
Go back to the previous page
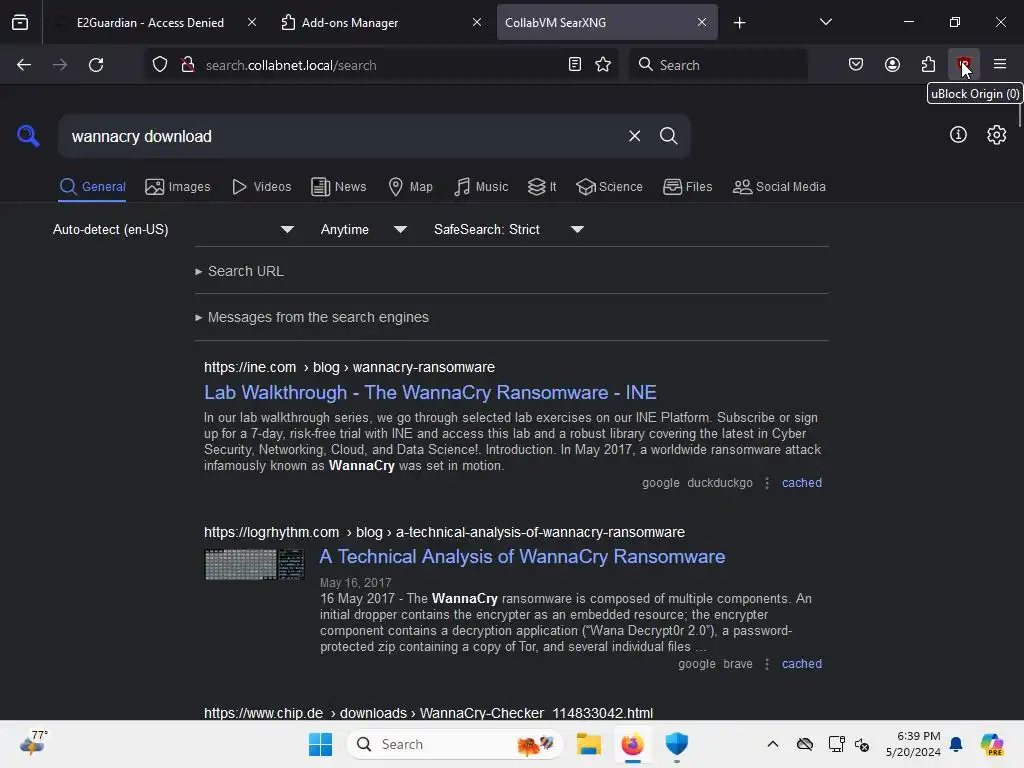(24, 65)
